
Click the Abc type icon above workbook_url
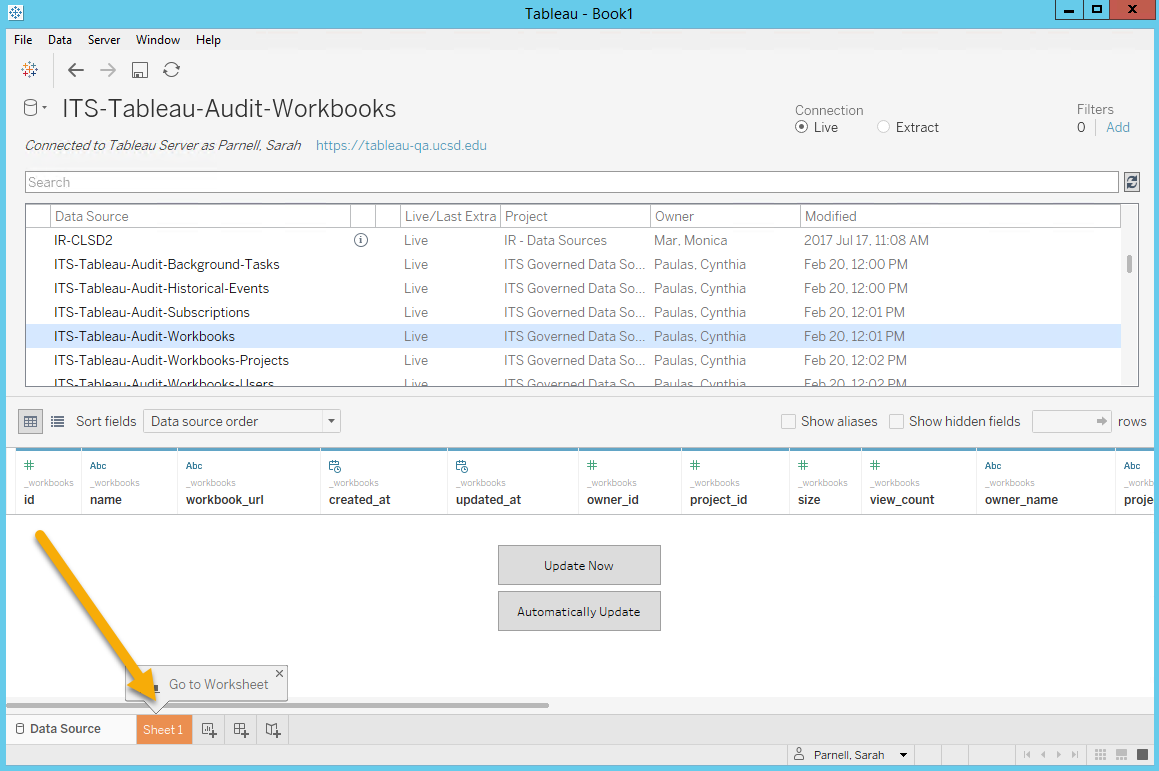click(194, 466)
